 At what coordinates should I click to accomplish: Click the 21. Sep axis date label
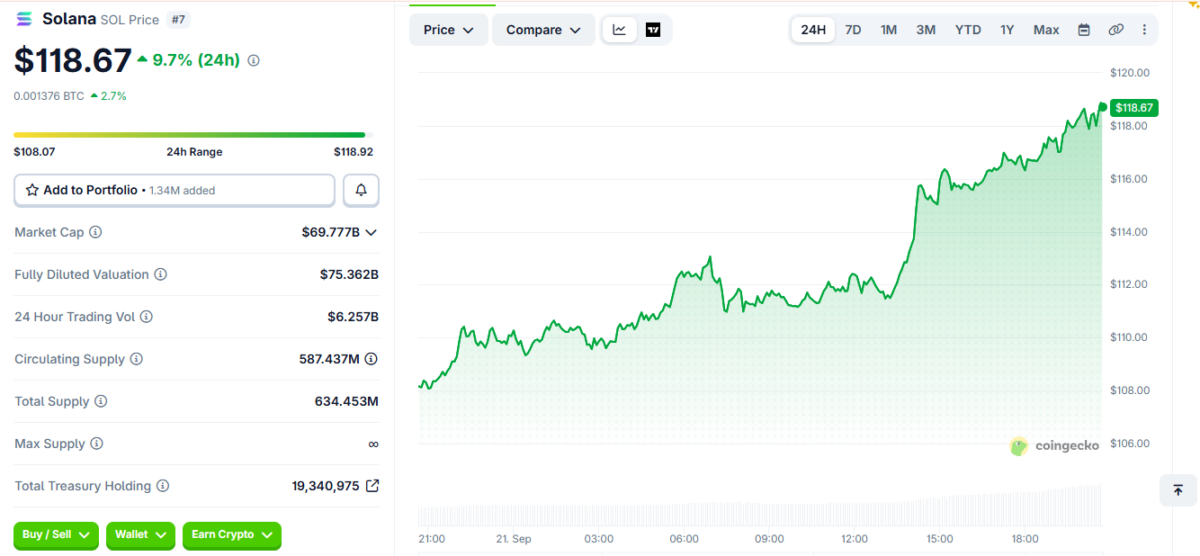pos(514,538)
